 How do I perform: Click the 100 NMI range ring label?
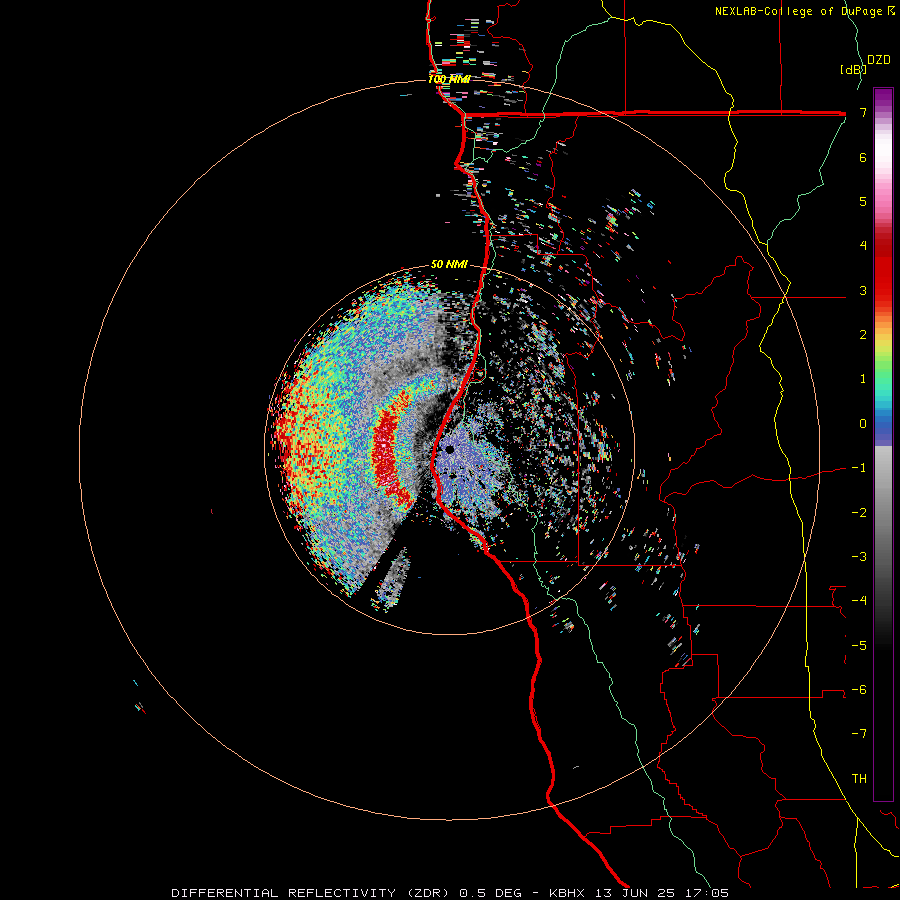[x=449, y=79]
